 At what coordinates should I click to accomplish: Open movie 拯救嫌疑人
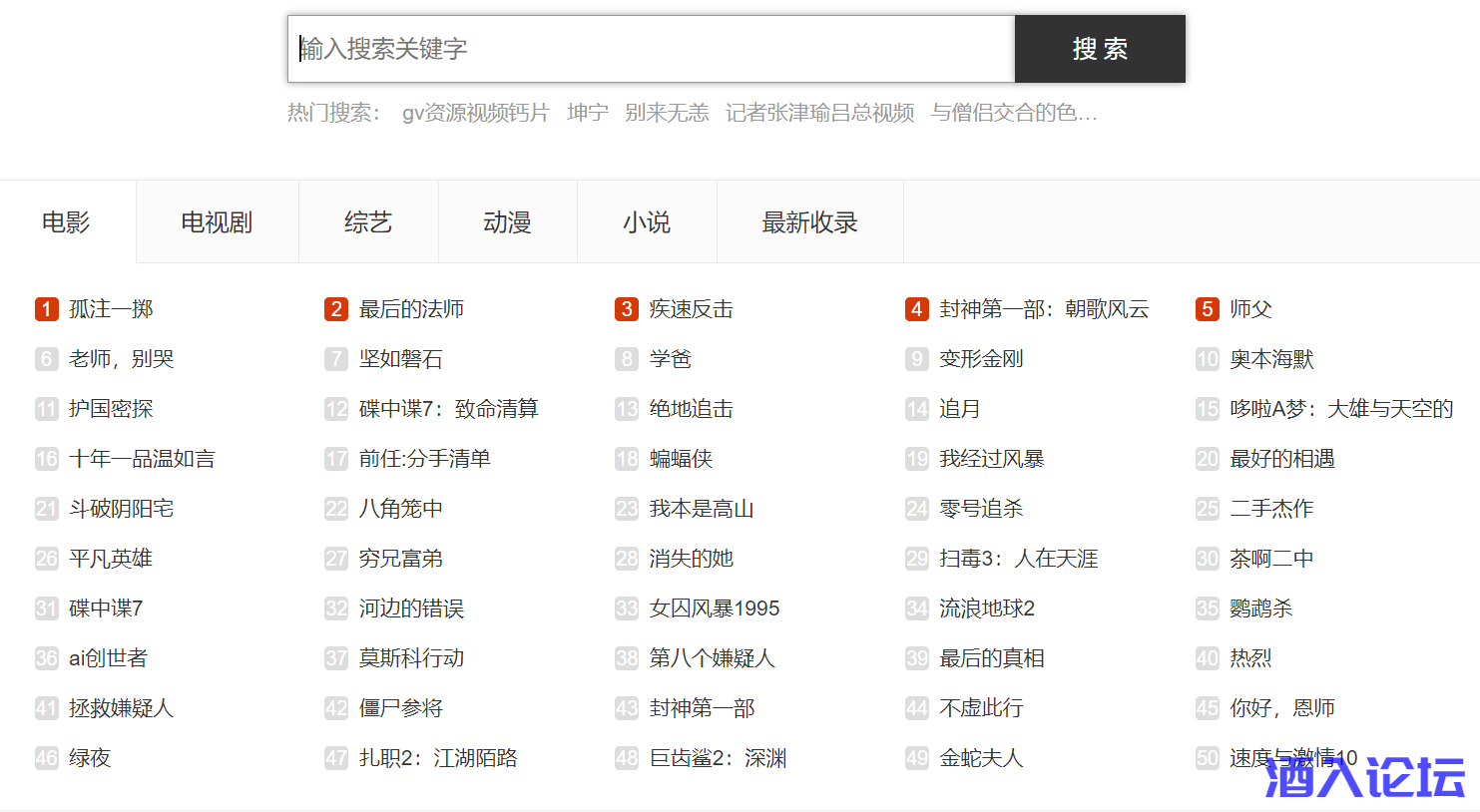tap(122, 708)
